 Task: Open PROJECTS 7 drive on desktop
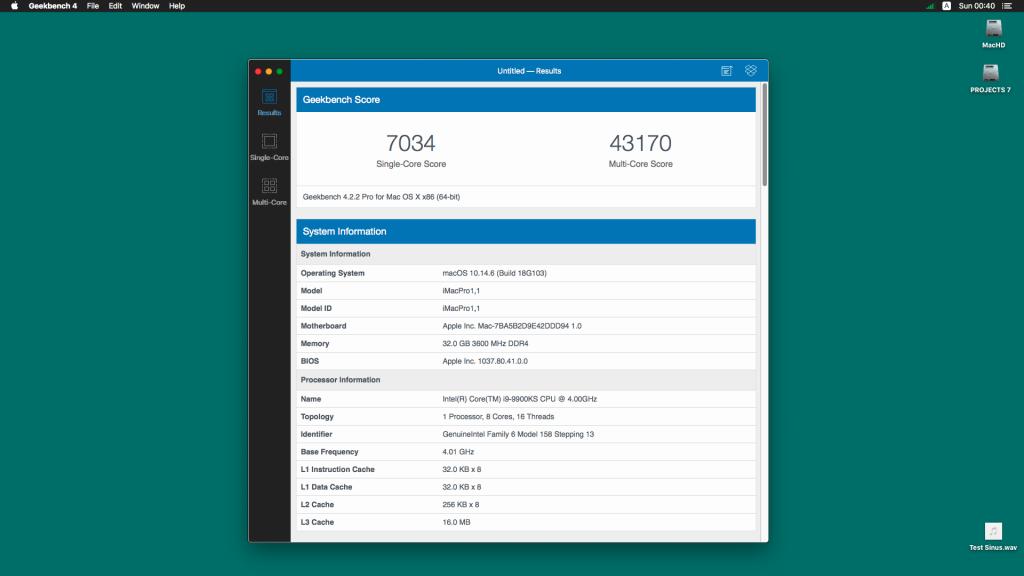pyautogui.click(x=990, y=78)
